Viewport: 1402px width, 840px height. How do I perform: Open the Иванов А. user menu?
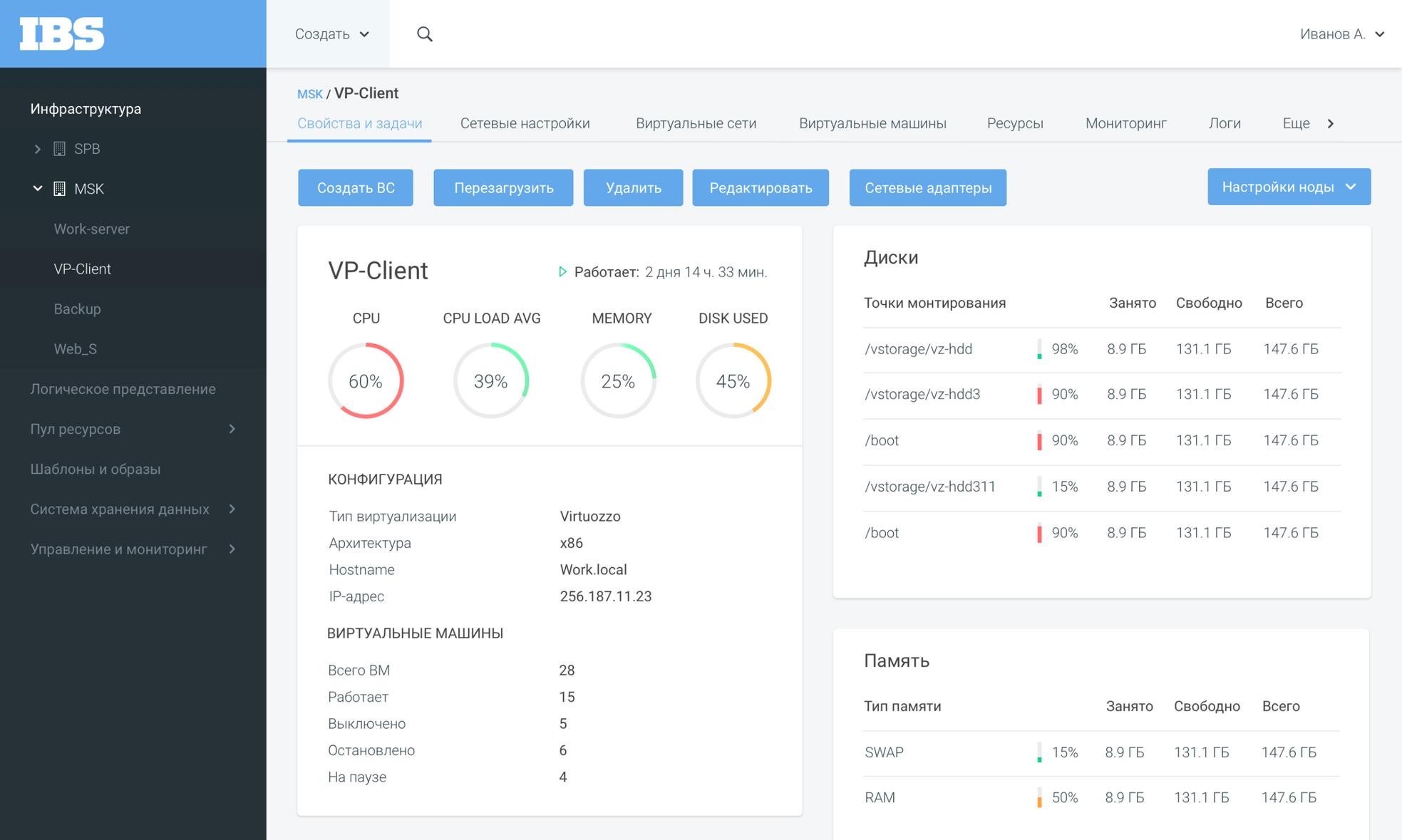pos(1341,34)
